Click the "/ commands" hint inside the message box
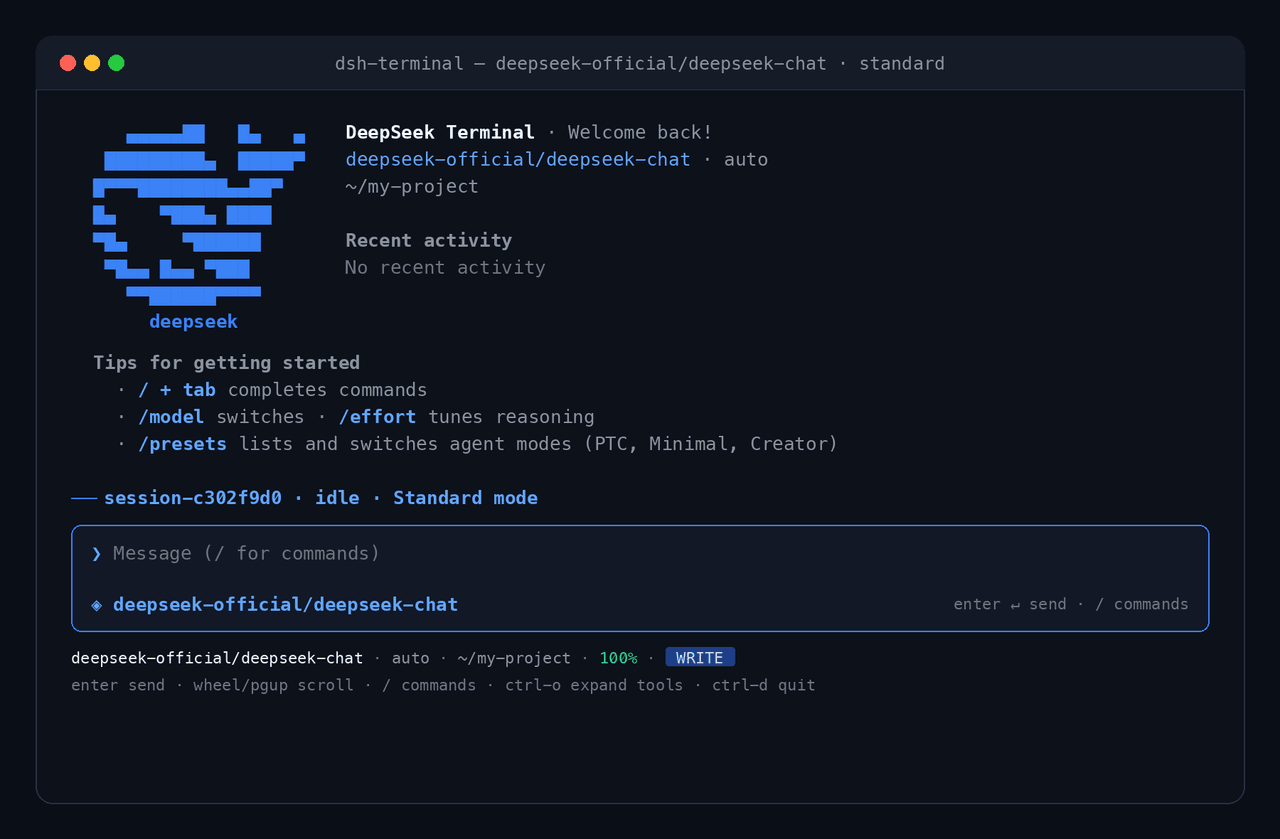This screenshot has width=1280, height=839. coord(1141,605)
